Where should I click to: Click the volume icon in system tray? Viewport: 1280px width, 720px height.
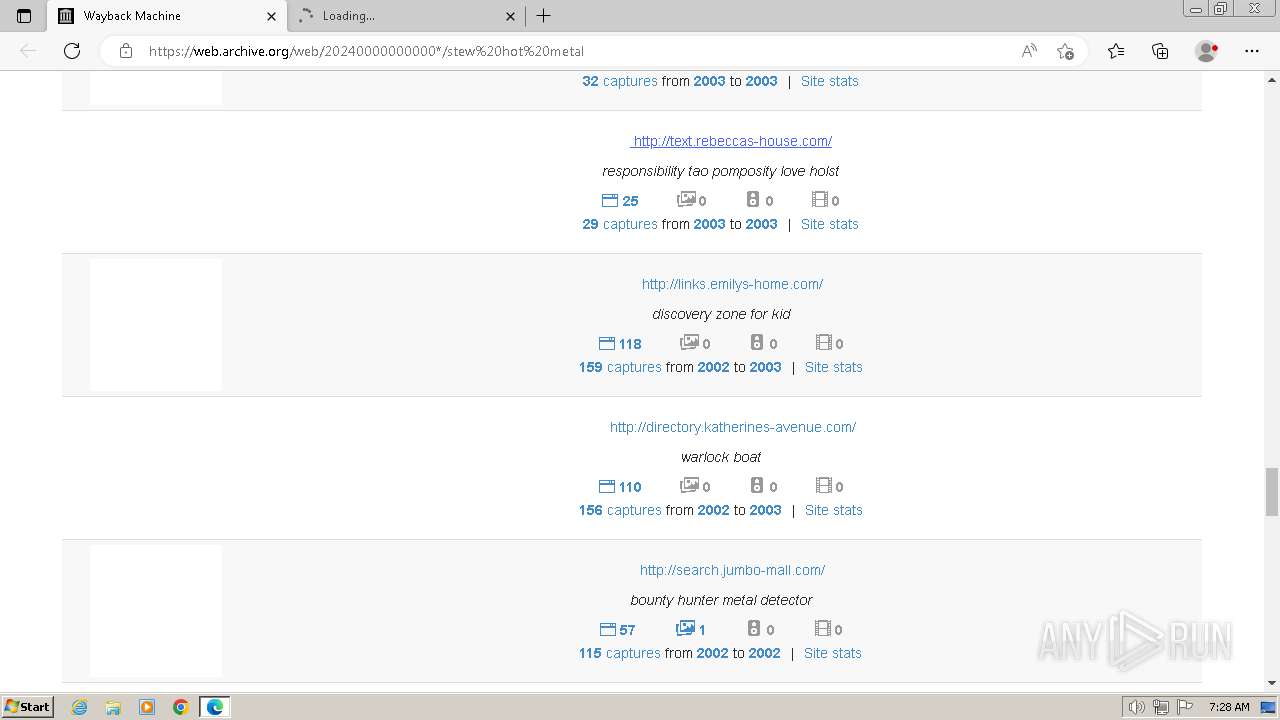[1137, 707]
